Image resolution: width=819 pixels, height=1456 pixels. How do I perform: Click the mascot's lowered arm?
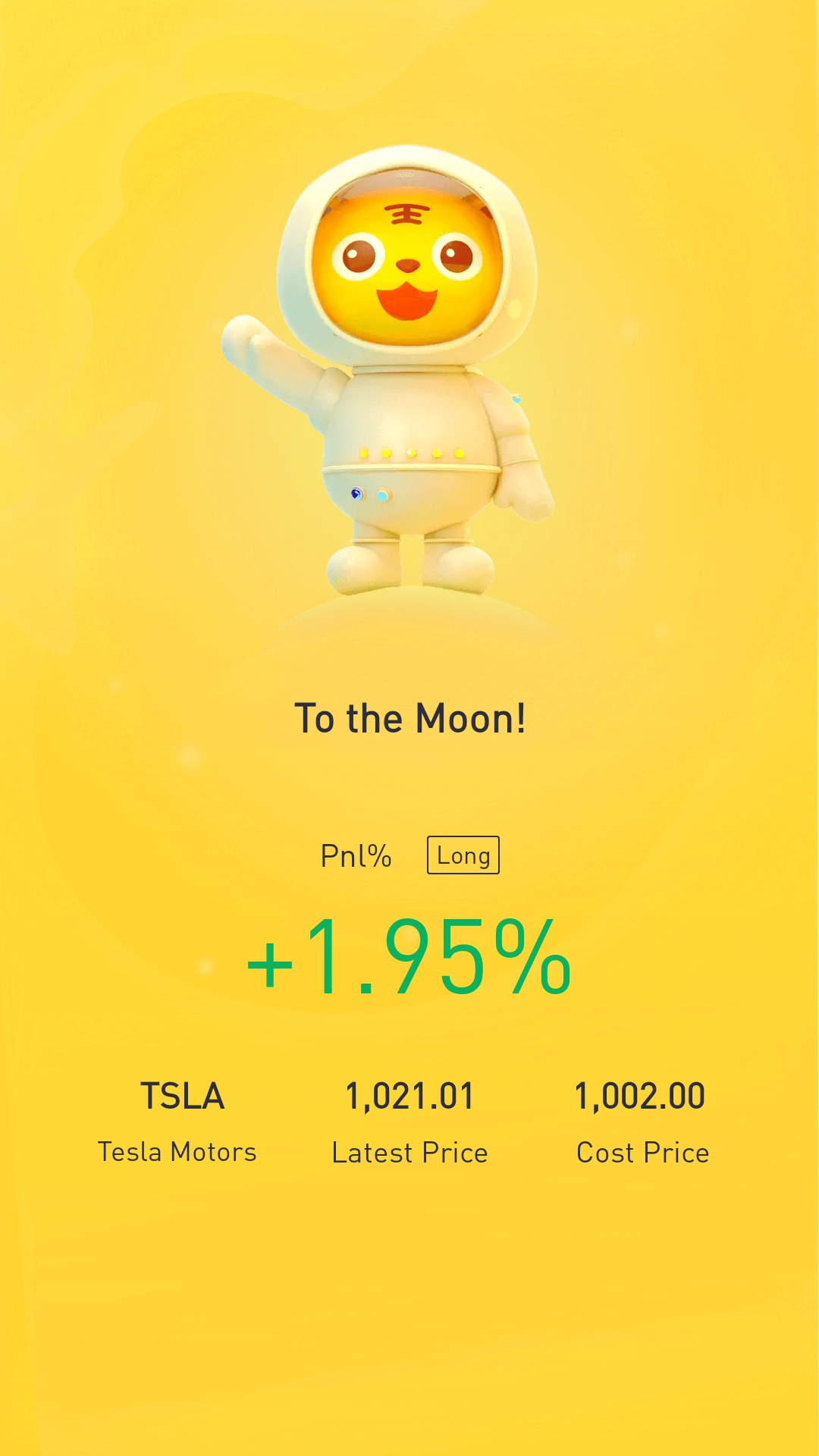click(523, 463)
